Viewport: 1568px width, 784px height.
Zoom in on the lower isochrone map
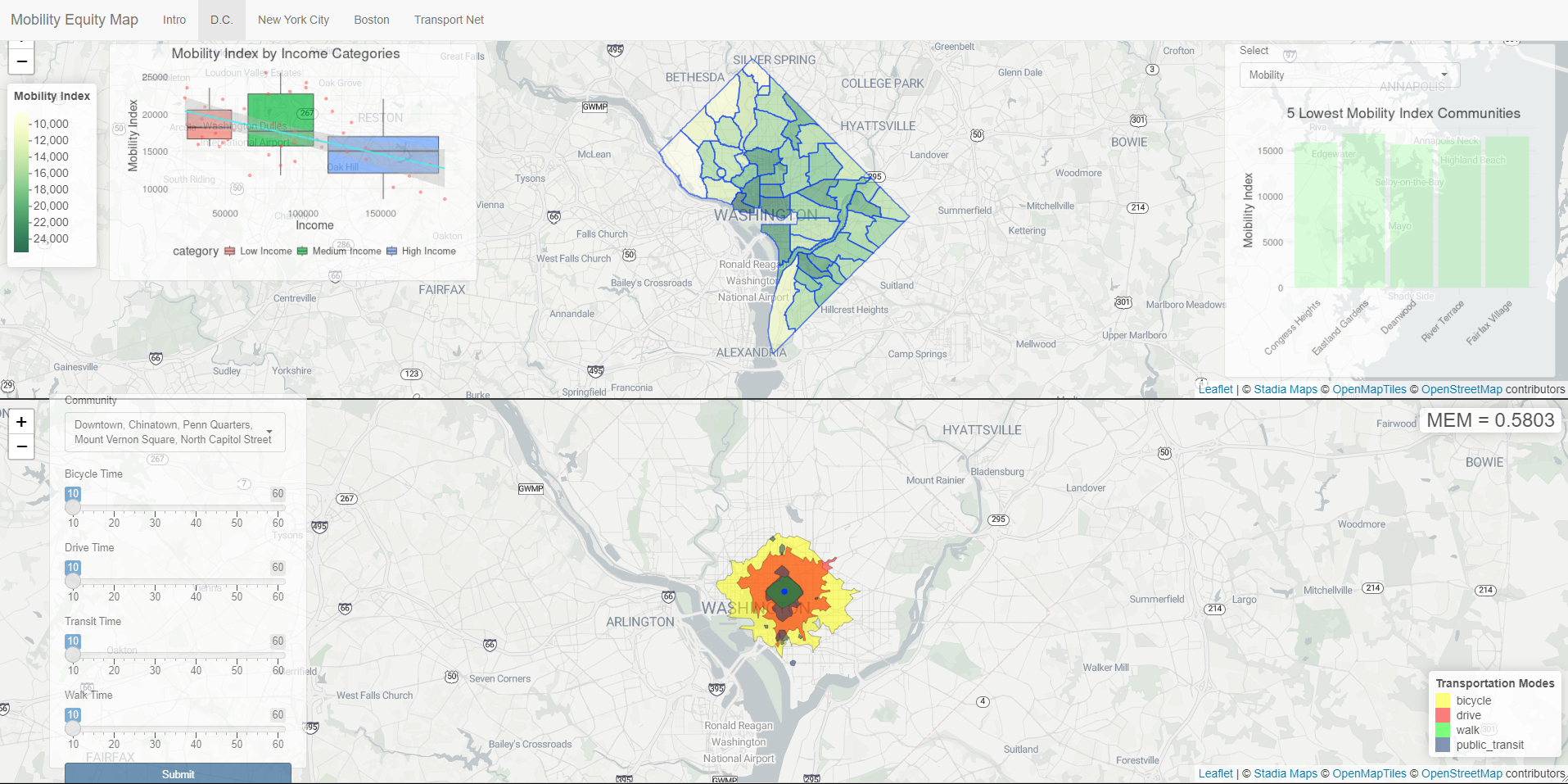(21, 422)
